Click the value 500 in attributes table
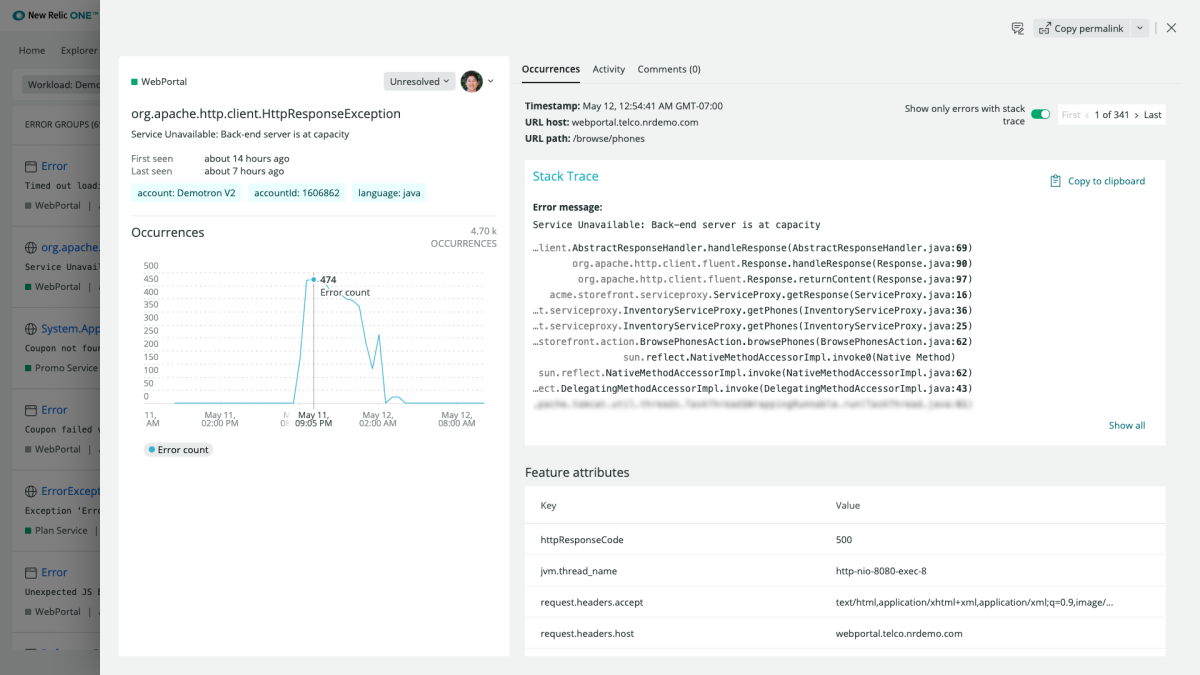Image resolution: width=1200 pixels, height=675 pixels. (x=844, y=540)
